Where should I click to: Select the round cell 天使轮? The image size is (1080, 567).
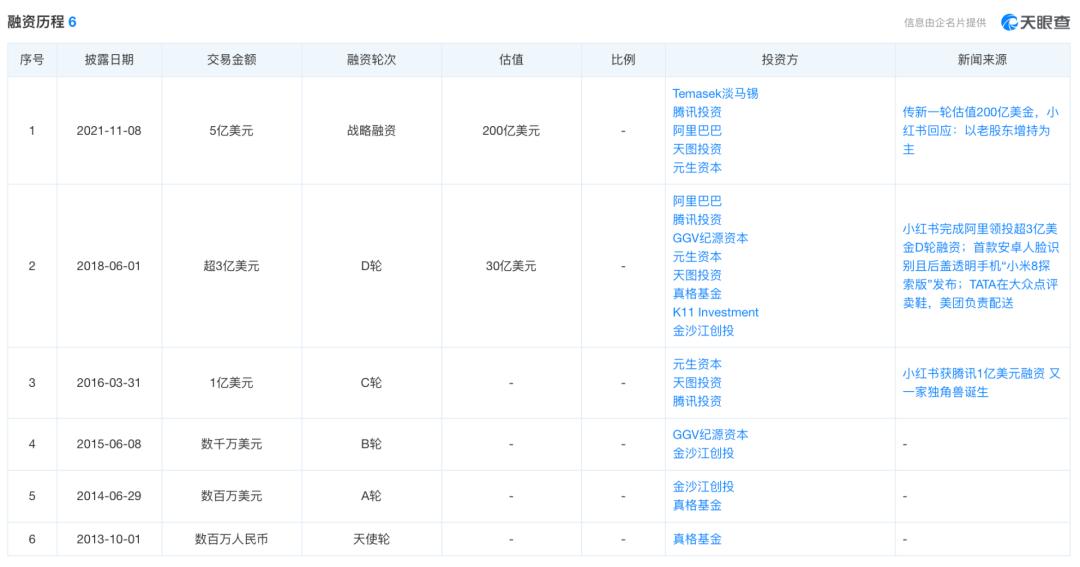[x=371, y=539]
